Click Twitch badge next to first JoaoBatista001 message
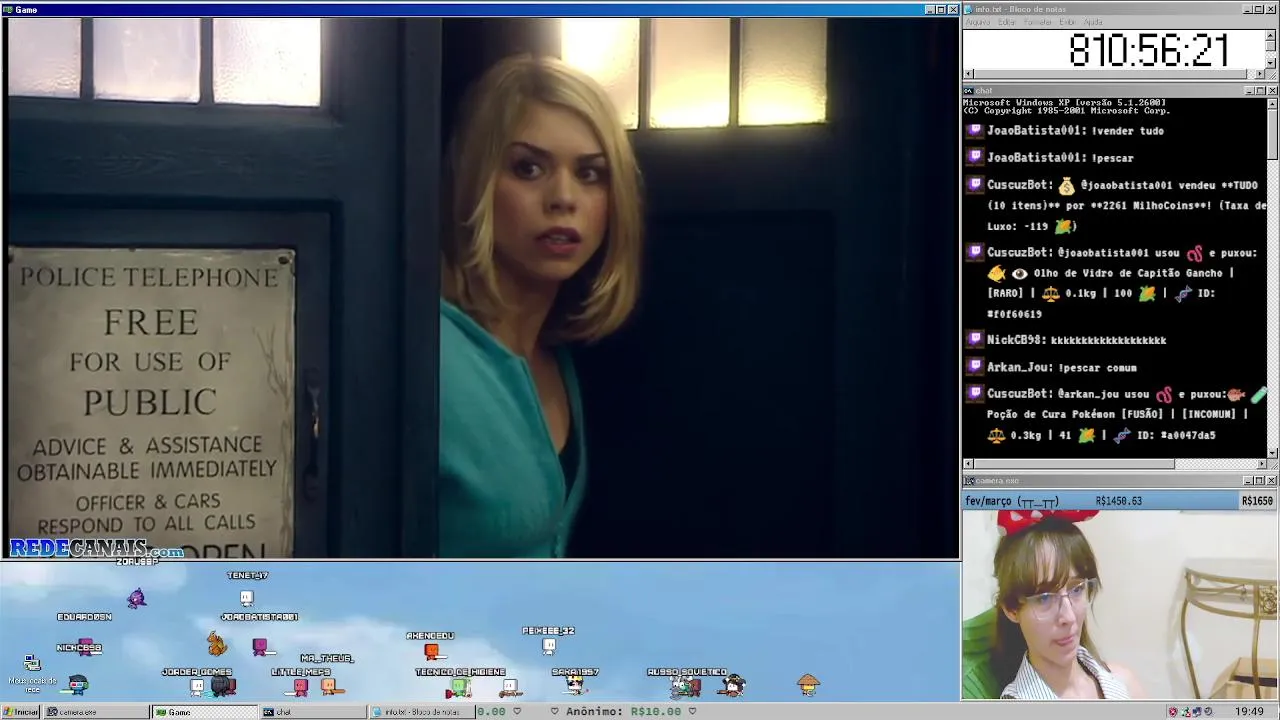Image resolution: width=1280 pixels, height=720 pixels. (x=975, y=130)
